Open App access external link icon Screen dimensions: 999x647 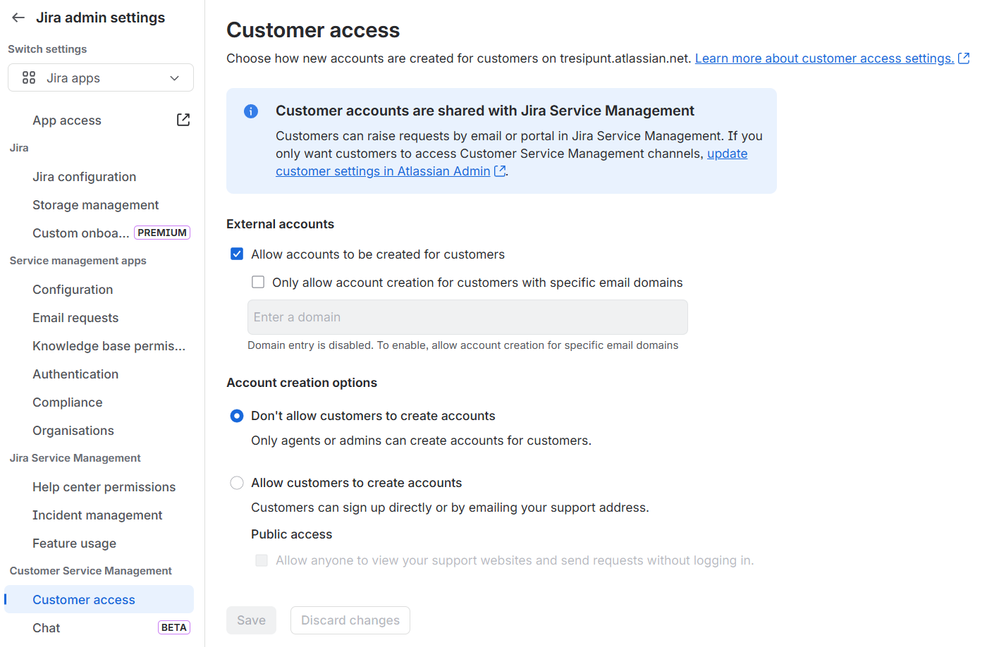pos(183,120)
